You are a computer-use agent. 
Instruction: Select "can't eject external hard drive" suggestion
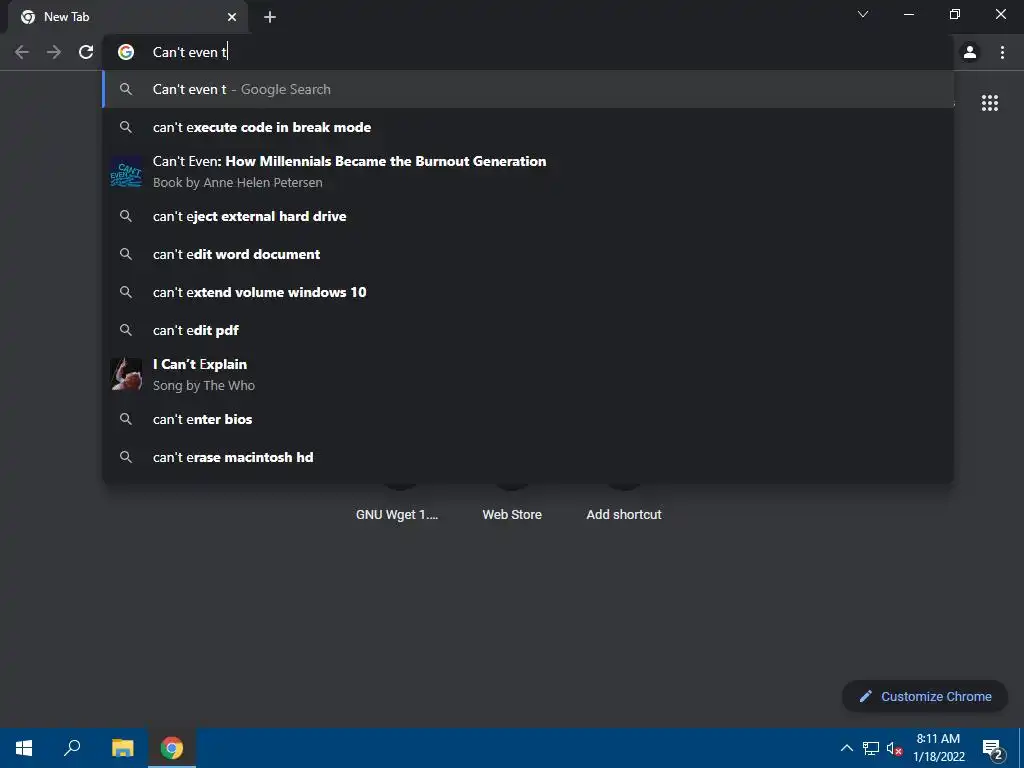[x=528, y=216]
